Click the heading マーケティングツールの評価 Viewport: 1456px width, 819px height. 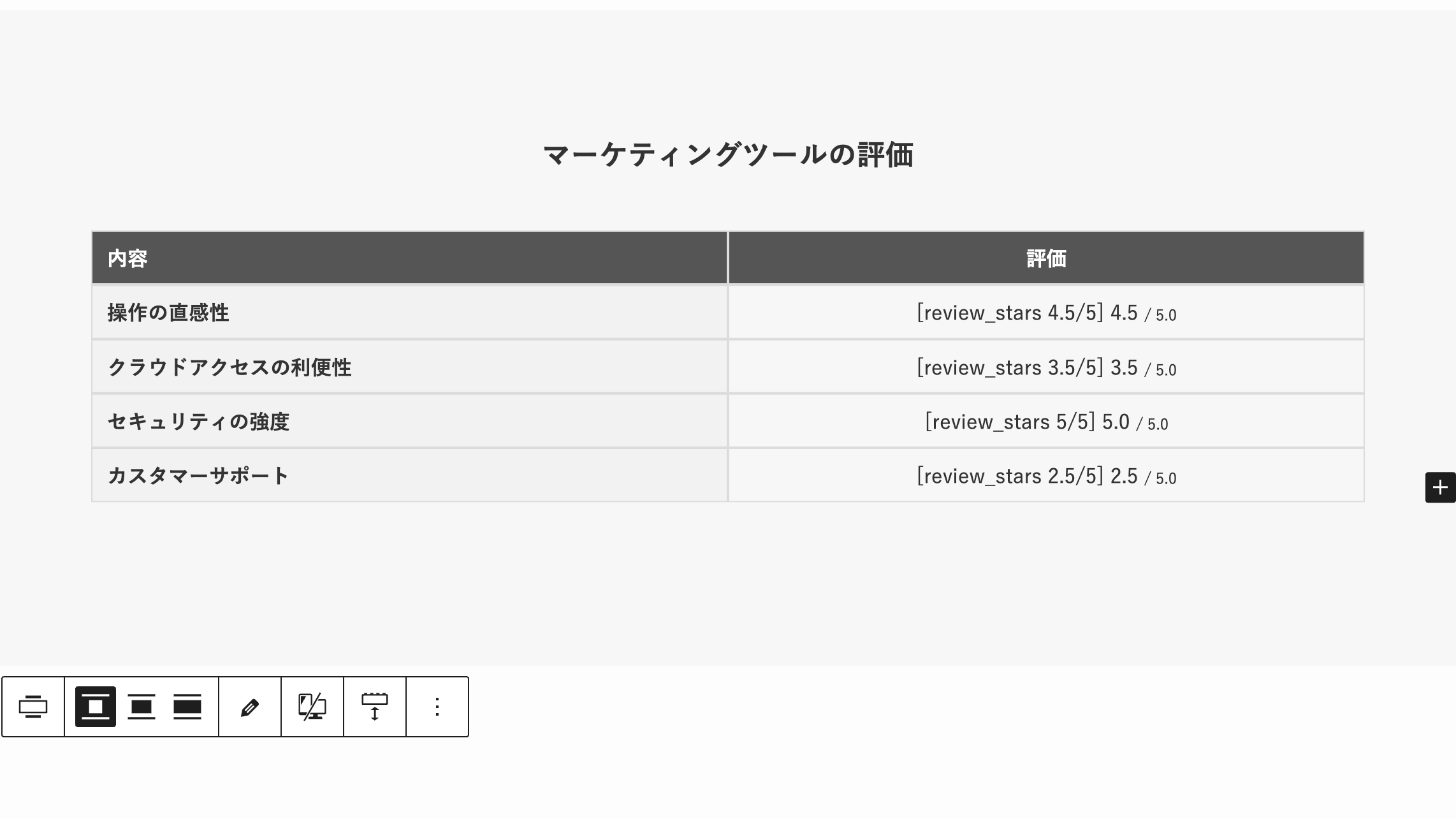pos(728,155)
